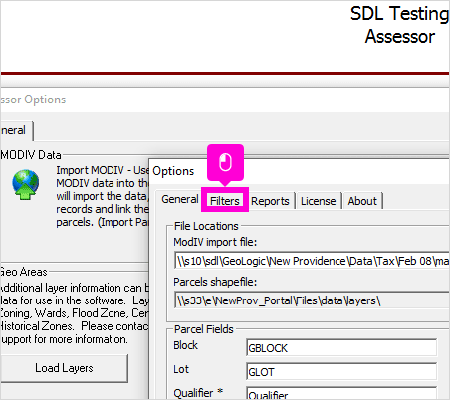Select the General tab in Options dialog
The height and width of the screenshot is (400, 450).
[179, 199]
